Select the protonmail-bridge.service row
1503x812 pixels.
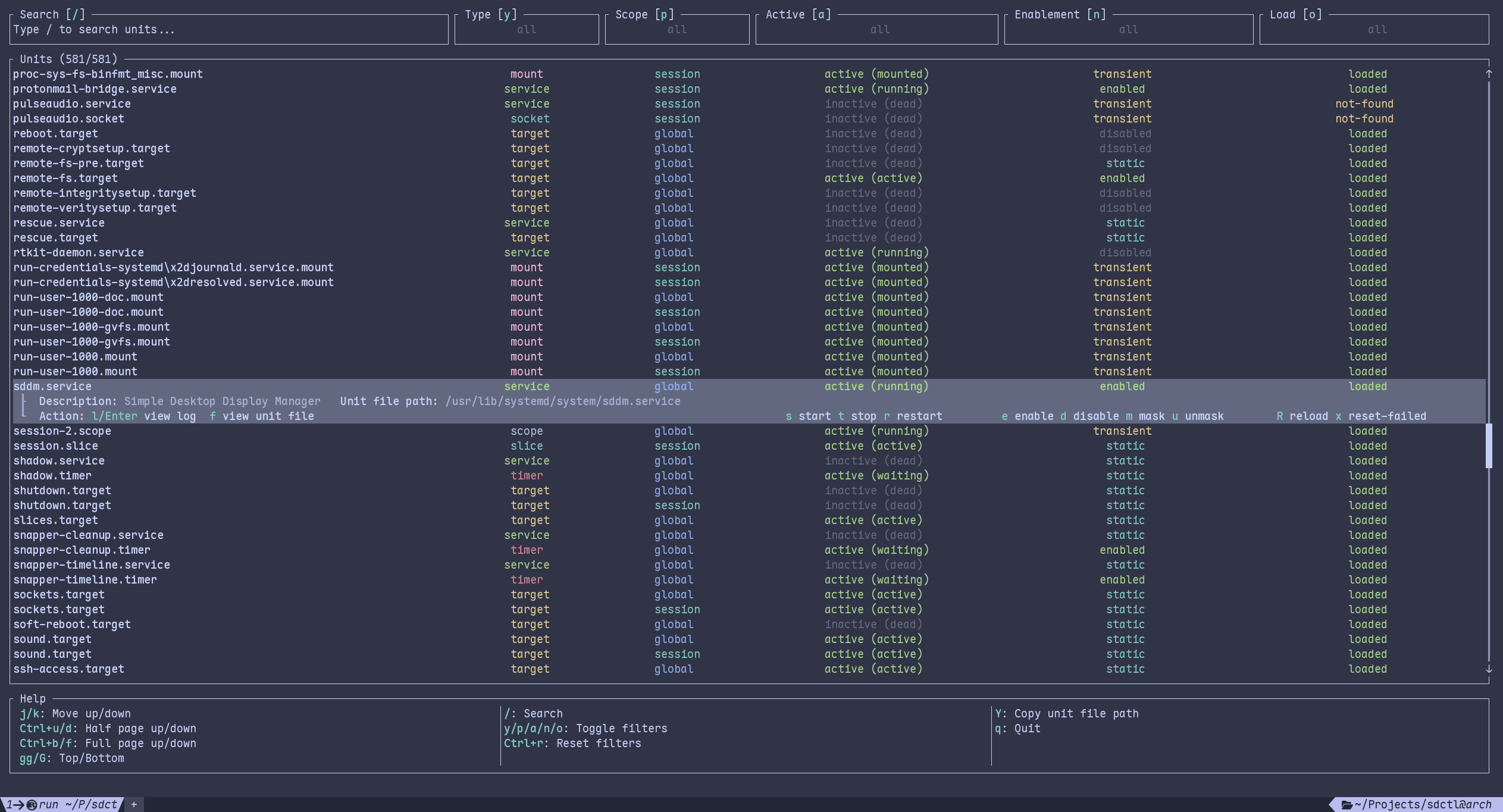(x=749, y=89)
